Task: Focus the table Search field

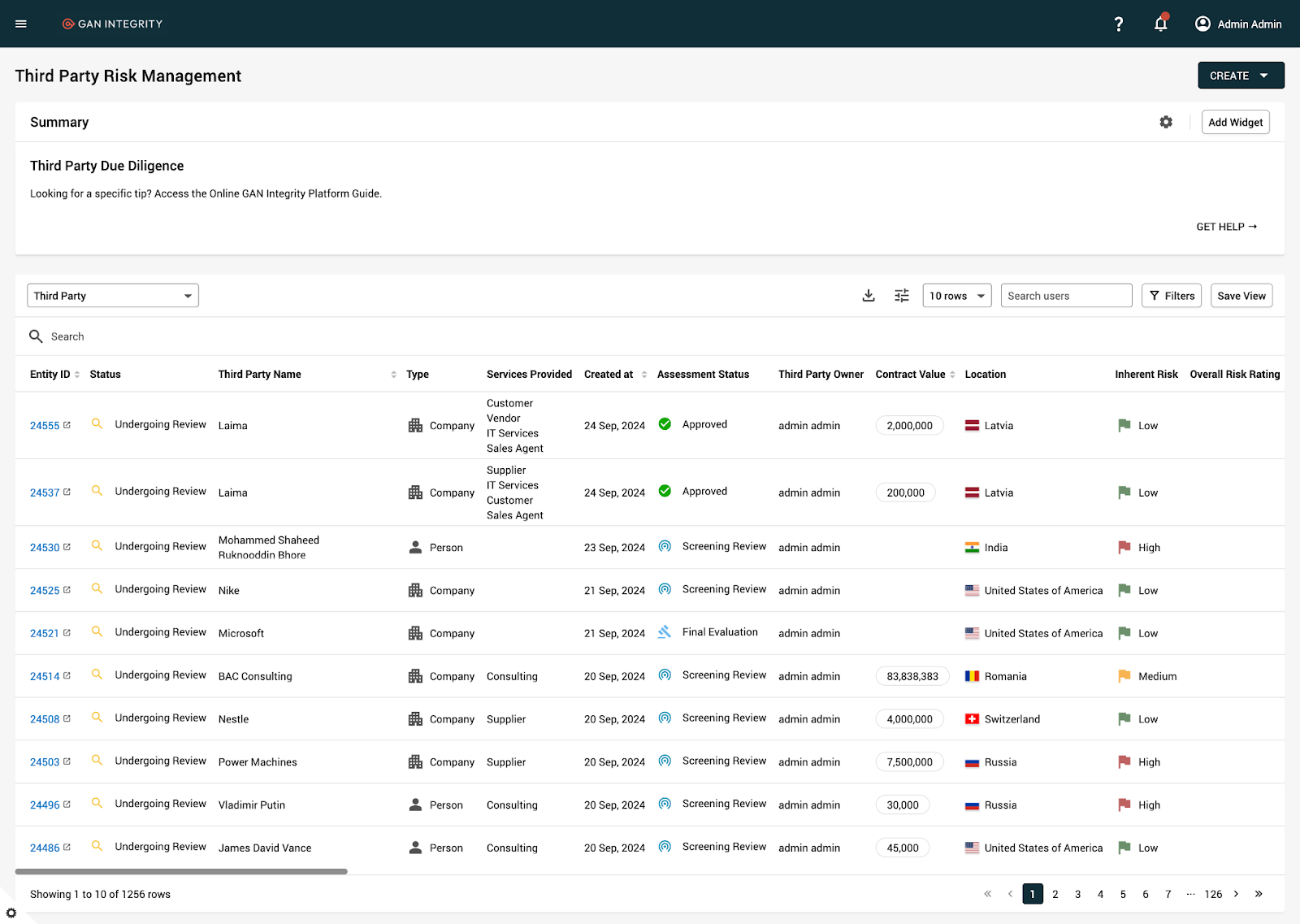Action: pyautogui.click(x=650, y=336)
